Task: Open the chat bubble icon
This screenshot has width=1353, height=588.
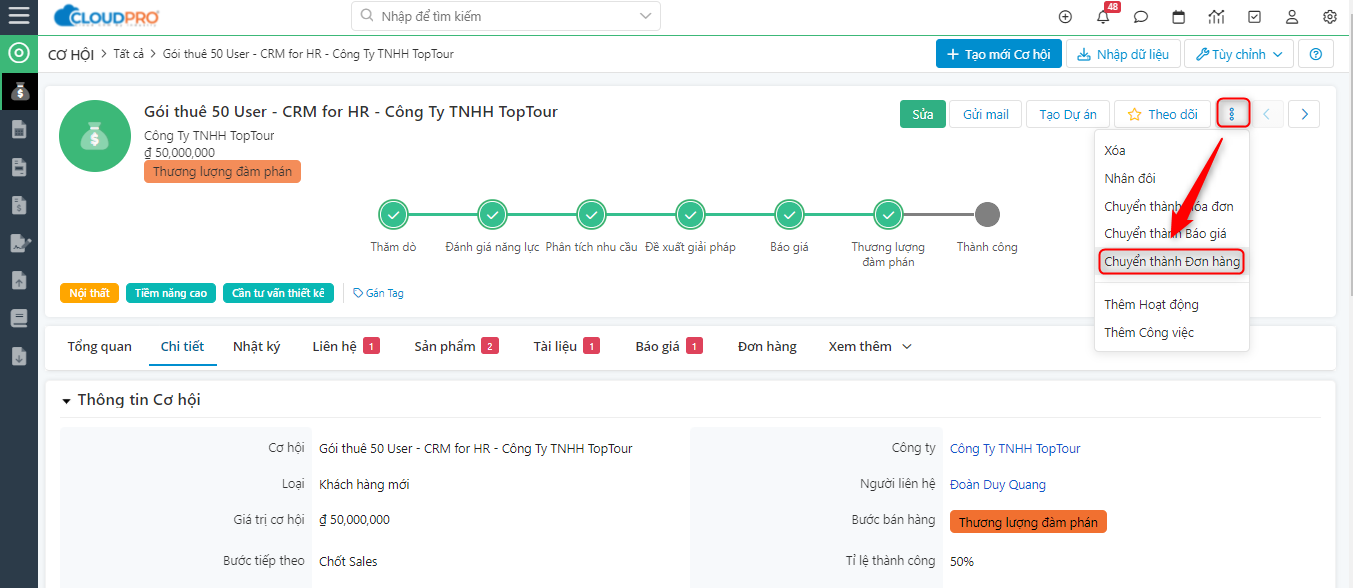Action: click(x=1141, y=17)
